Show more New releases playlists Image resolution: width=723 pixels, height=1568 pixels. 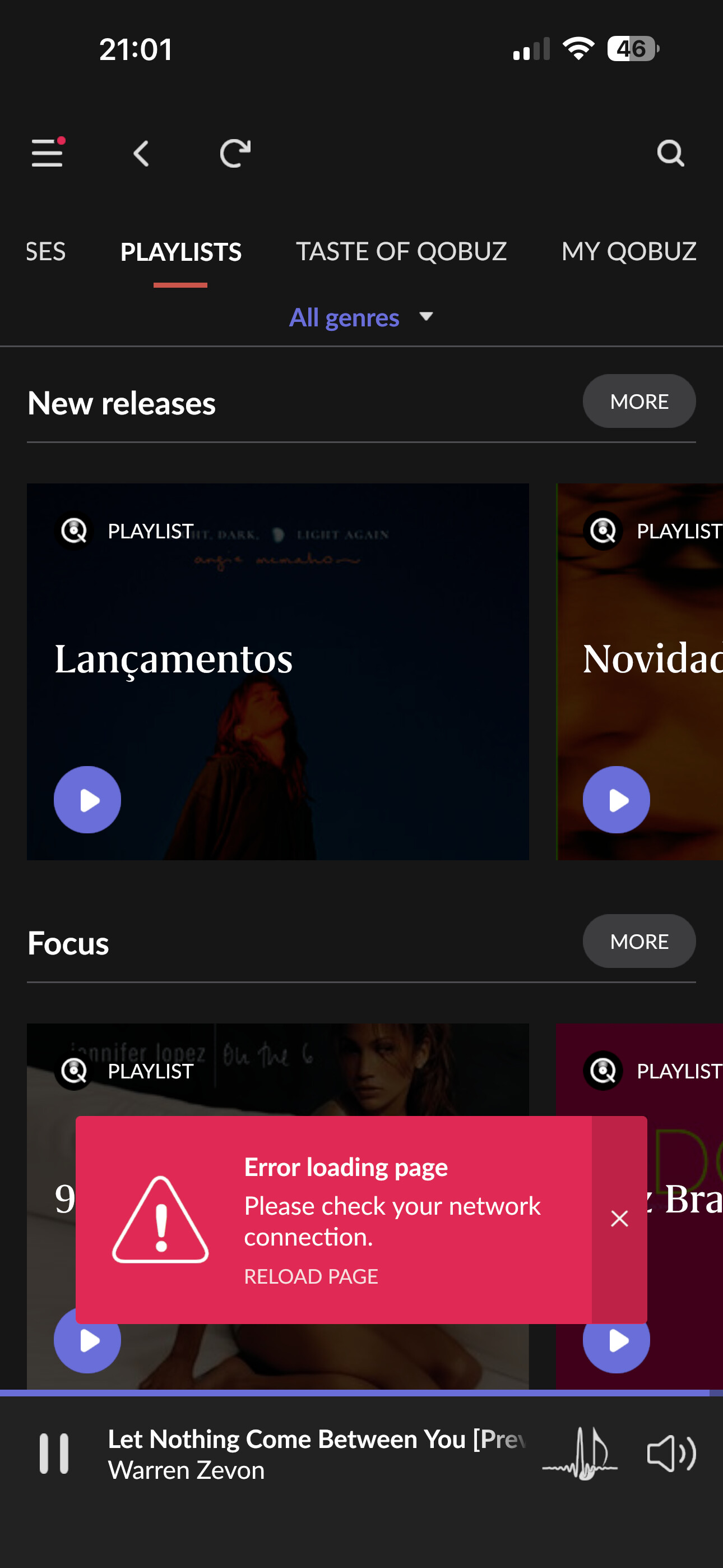[x=639, y=401]
